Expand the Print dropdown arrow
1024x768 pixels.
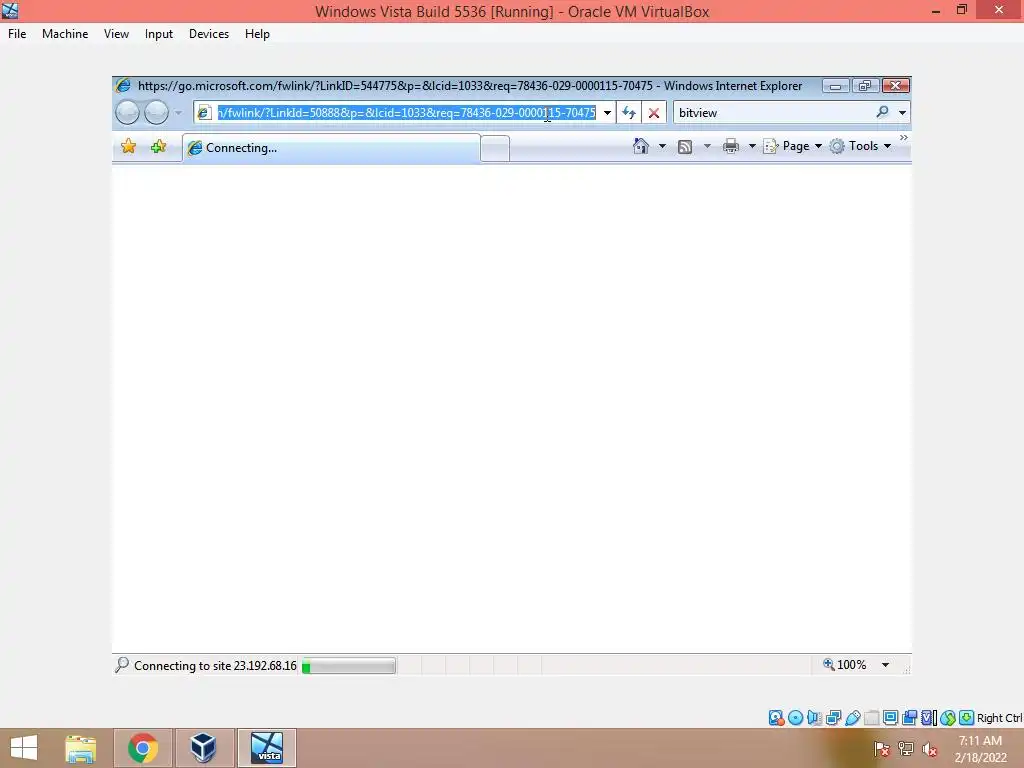[751, 146]
